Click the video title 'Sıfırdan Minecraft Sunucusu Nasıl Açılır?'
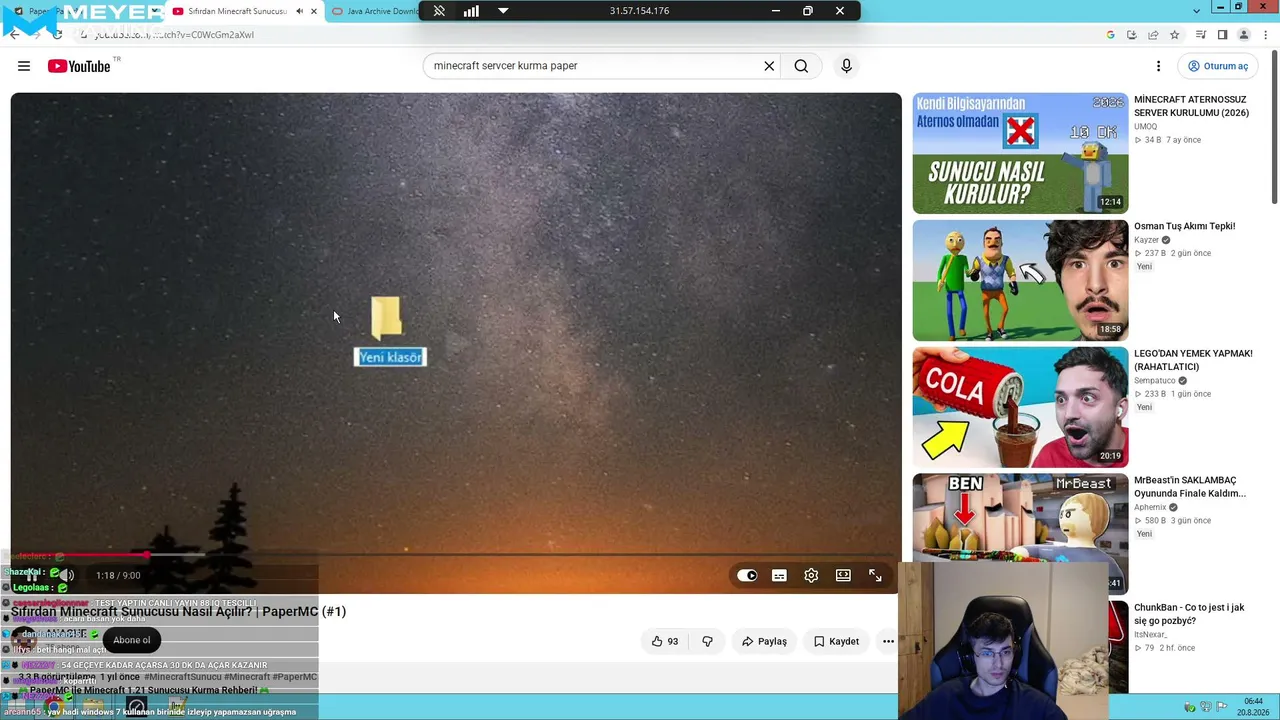The width and height of the screenshot is (1280, 720). (x=178, y=612)
